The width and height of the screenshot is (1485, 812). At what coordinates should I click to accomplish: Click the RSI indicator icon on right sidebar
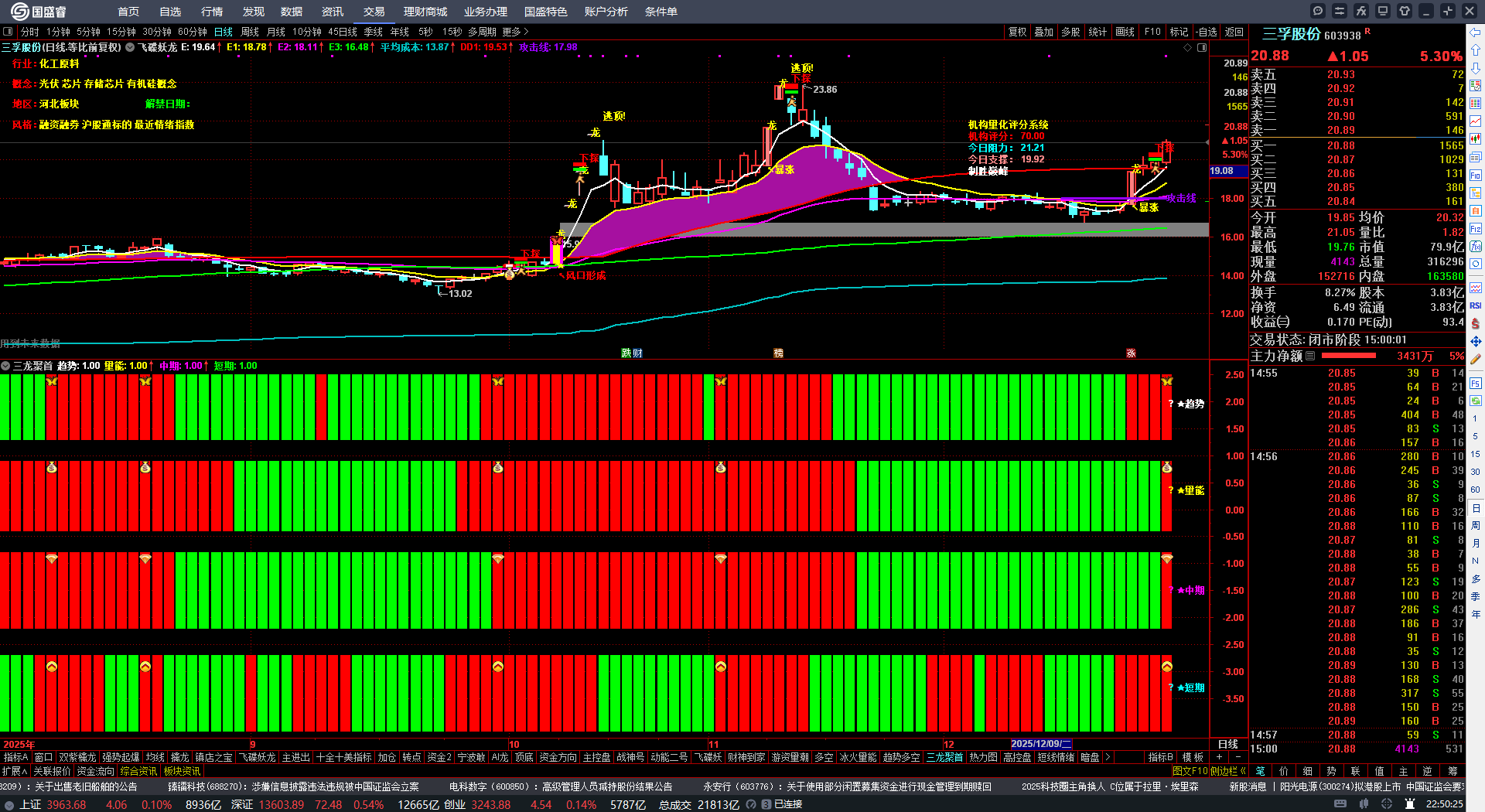click(1476, 305)
